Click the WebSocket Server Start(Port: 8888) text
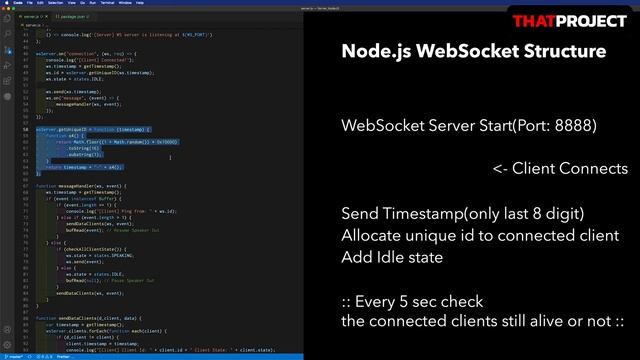This screenshot has height=360, width=640. coord(469,126)
